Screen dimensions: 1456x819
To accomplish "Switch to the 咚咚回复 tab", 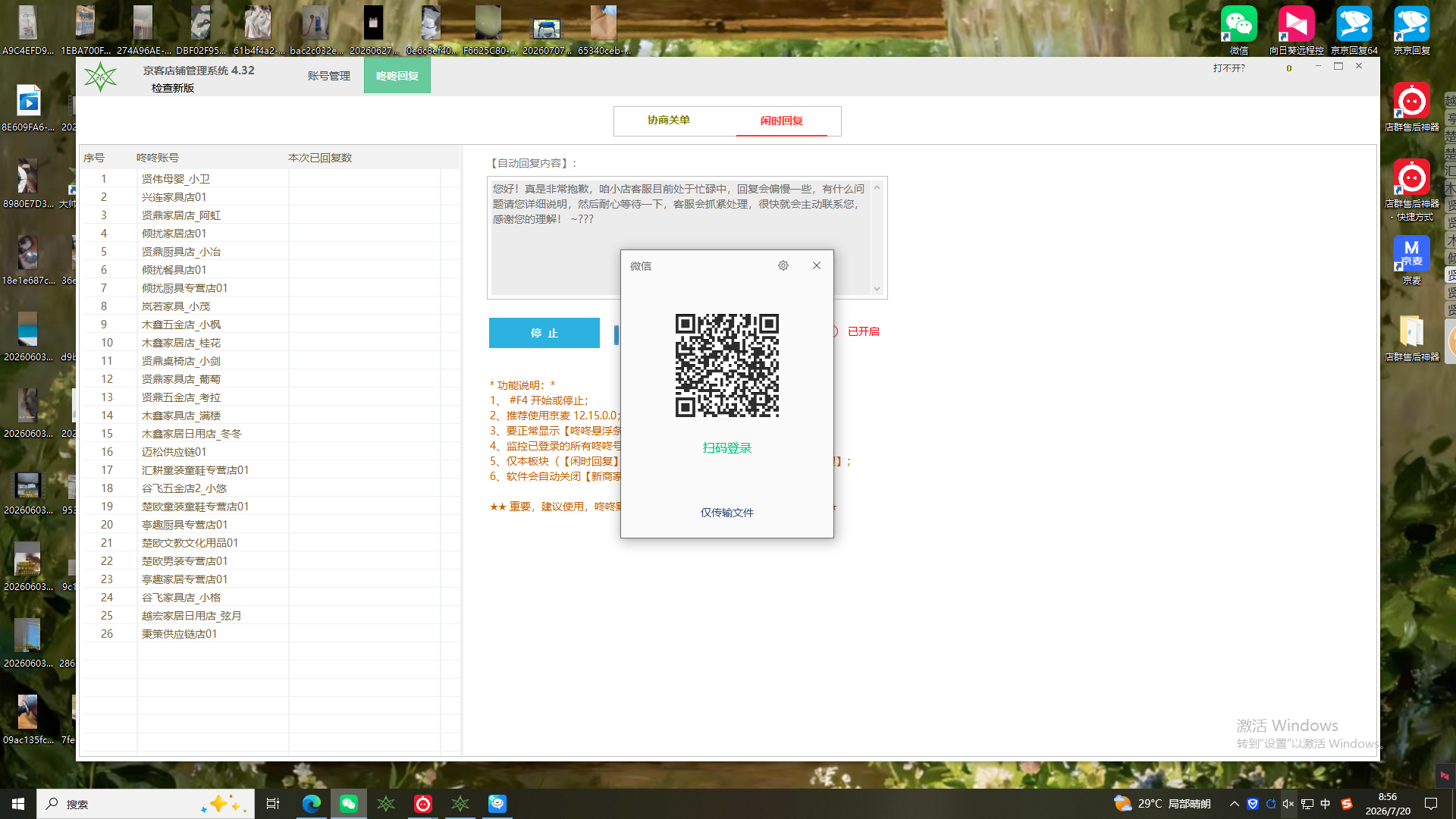I will 397,76.
